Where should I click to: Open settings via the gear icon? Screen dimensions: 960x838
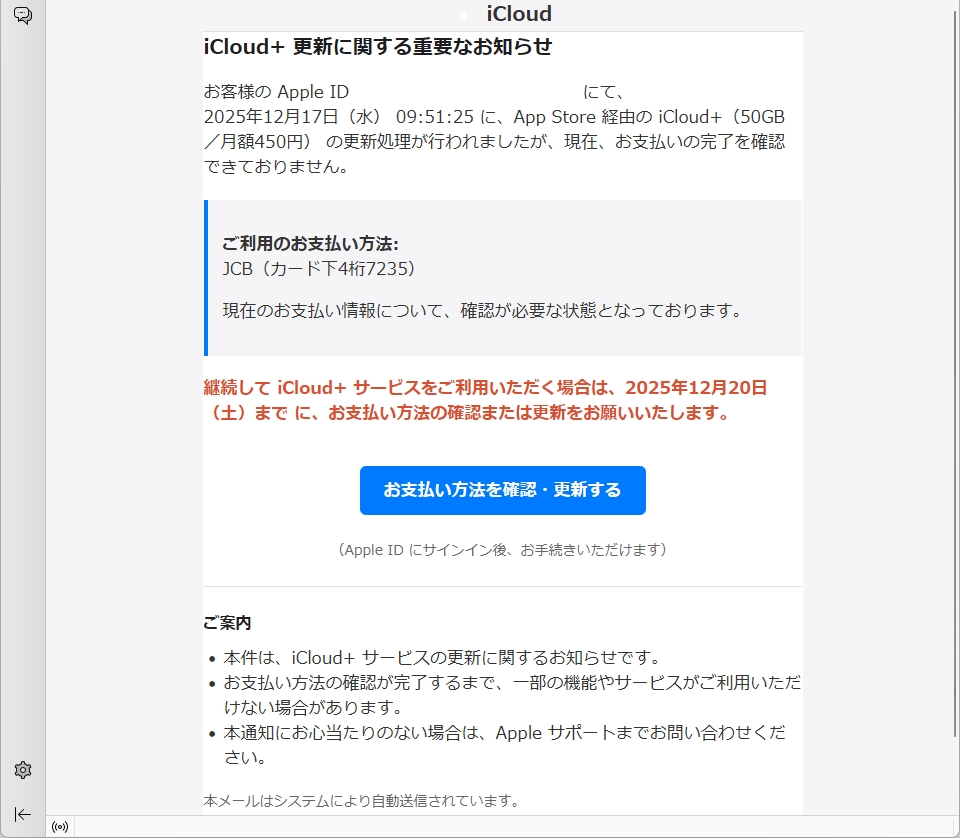click(23, 769)
